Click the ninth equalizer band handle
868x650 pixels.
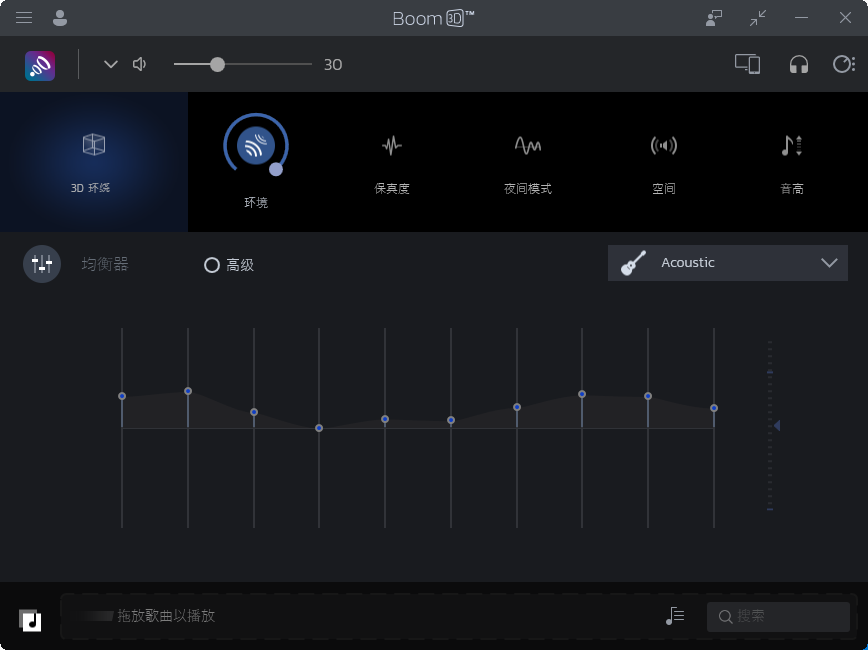tap(648, 396)
